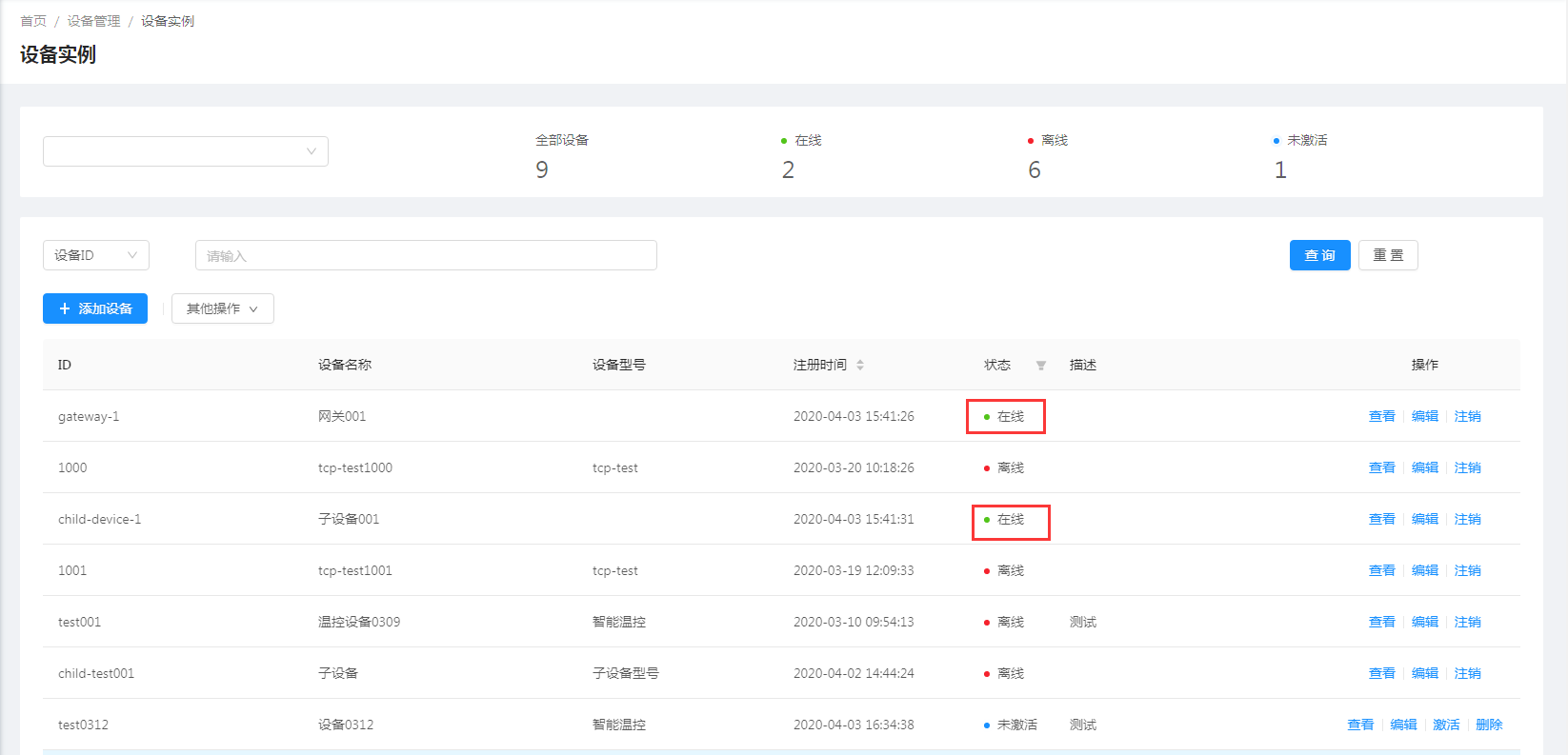Activate the test0312 device

1446,725
